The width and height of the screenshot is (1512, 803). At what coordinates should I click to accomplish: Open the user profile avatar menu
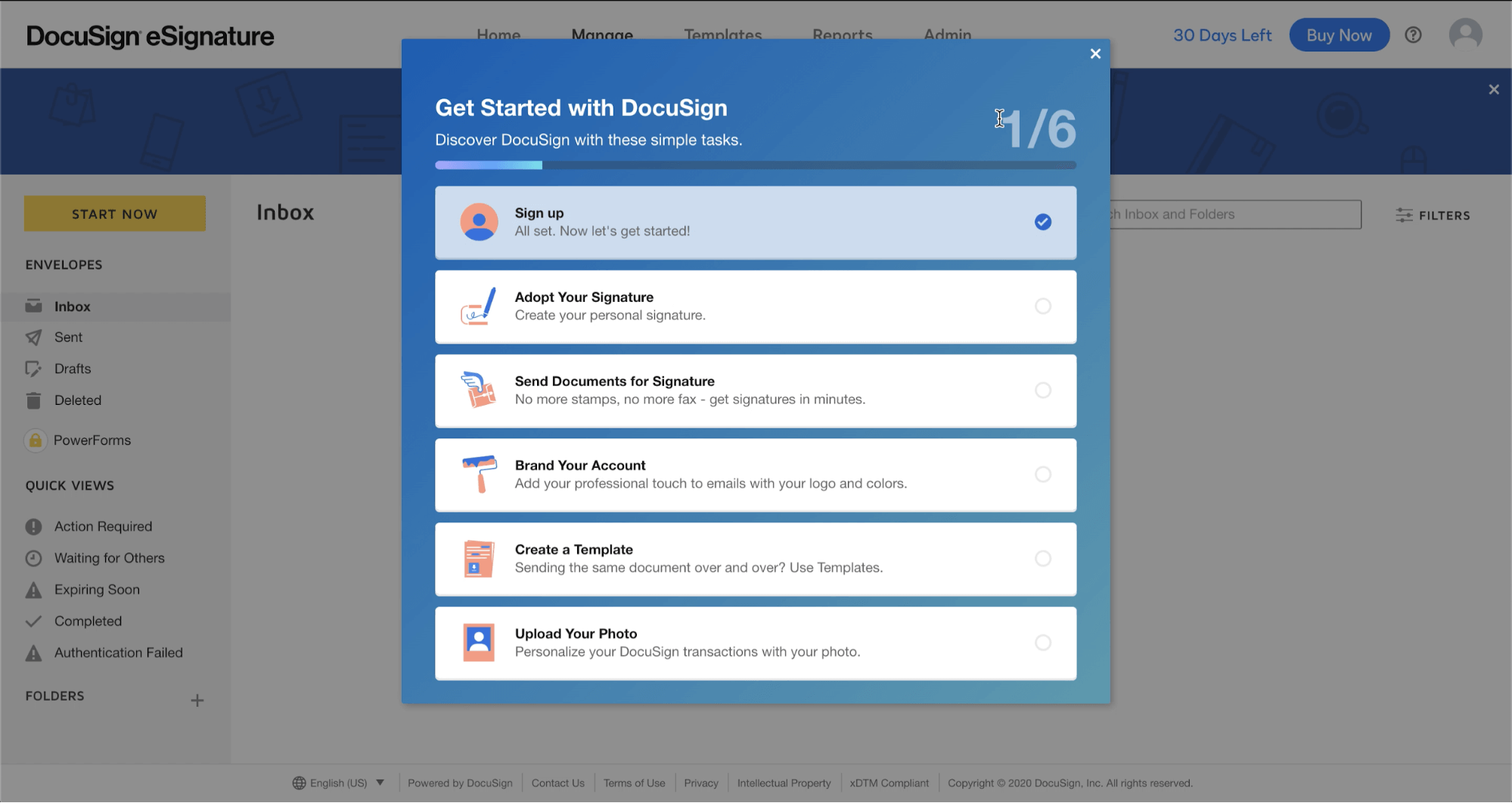1465,35
